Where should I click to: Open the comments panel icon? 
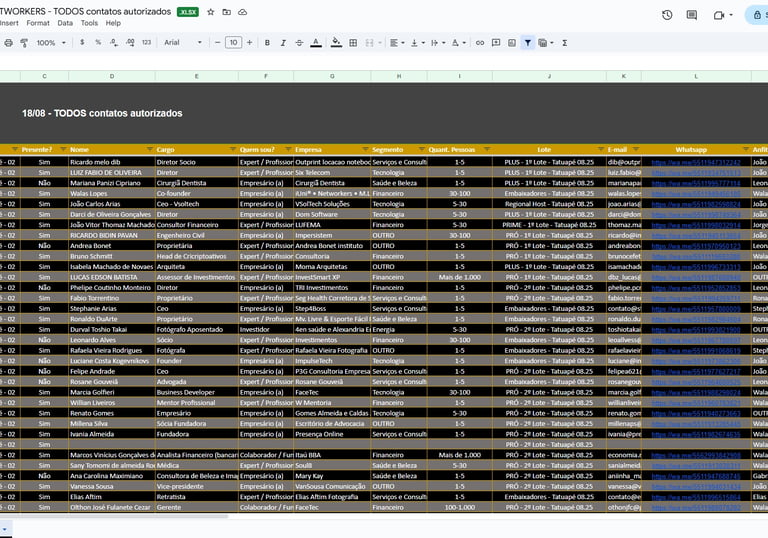tap(692, 15)
